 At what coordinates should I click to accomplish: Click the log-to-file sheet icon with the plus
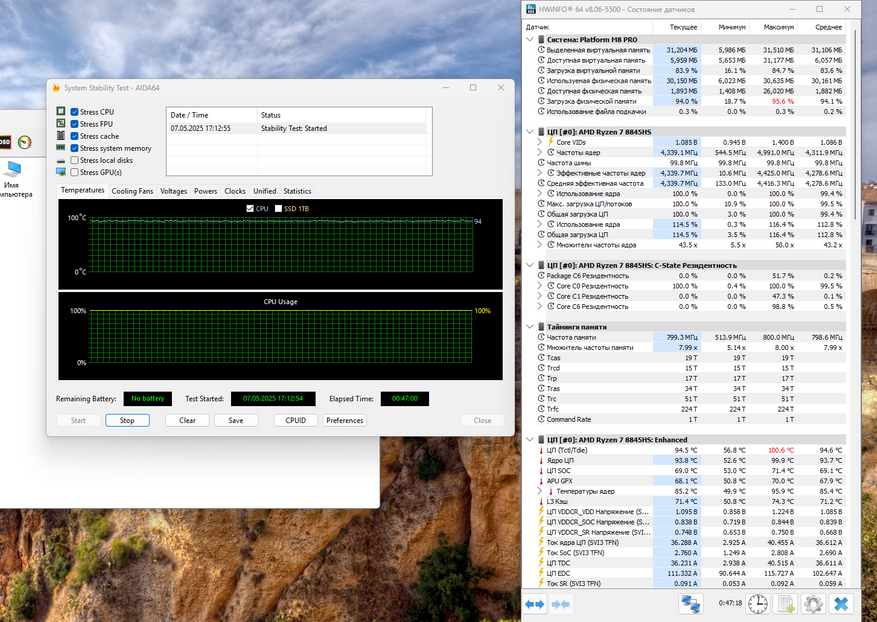tap(786, 604)
